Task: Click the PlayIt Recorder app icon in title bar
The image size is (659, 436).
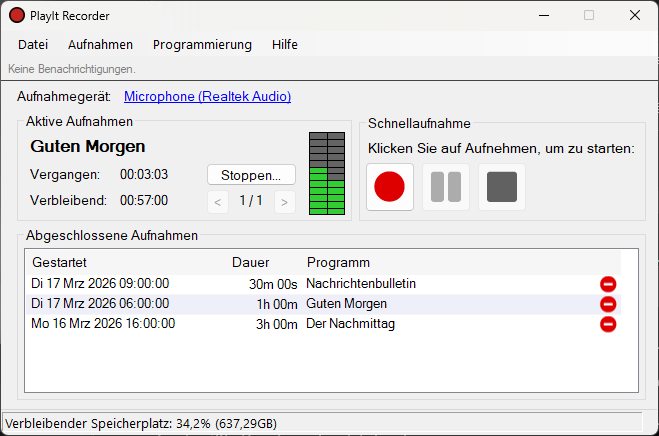Action: 17,16
